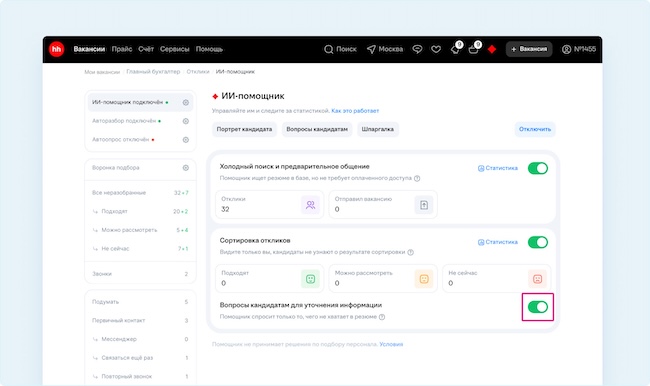Open the Поиск search icon
Screen dimensions: 650x386
pyautogui.click(x=328, y=49)
